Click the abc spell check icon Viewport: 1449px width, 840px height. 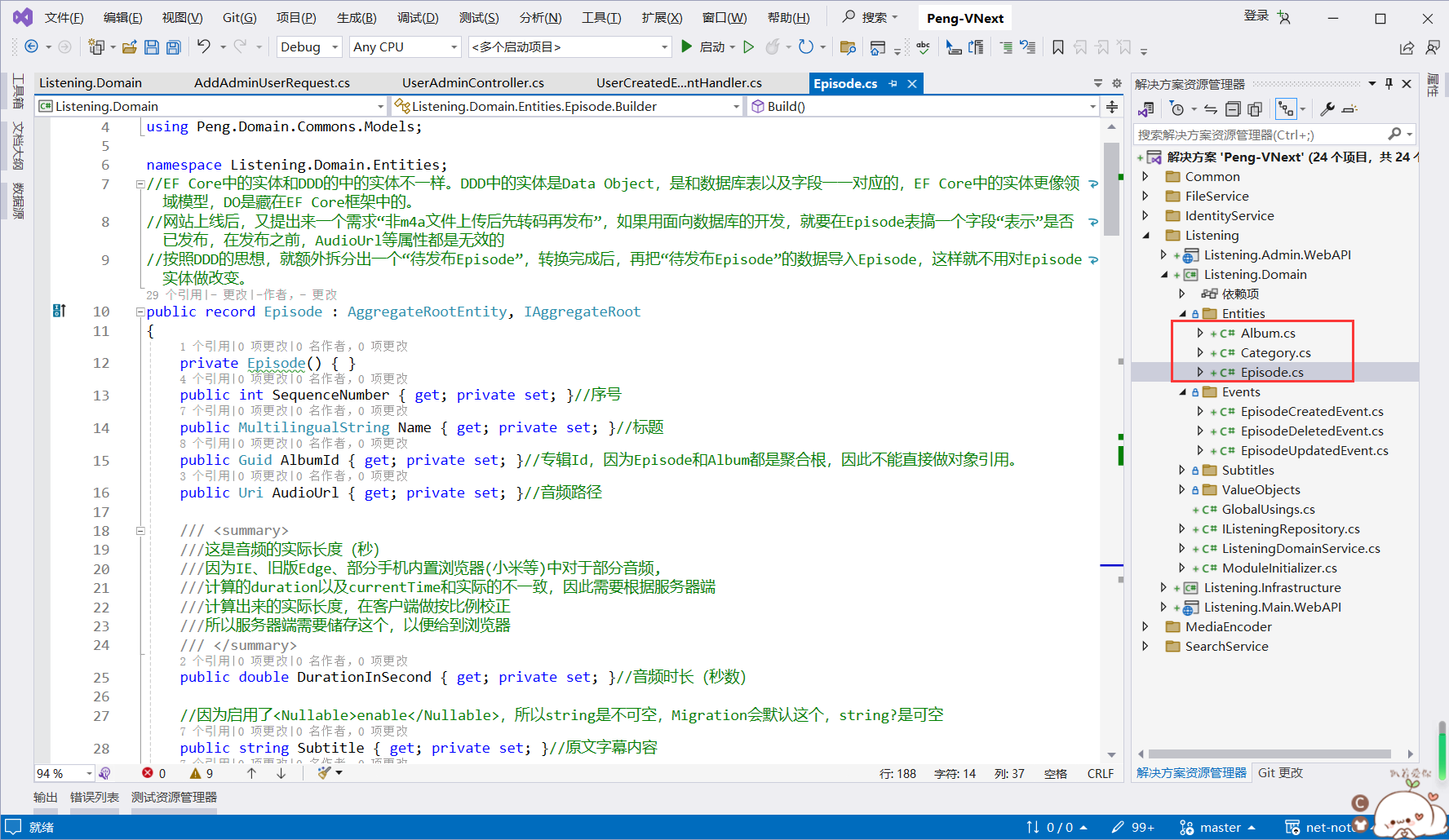(923, 47)
